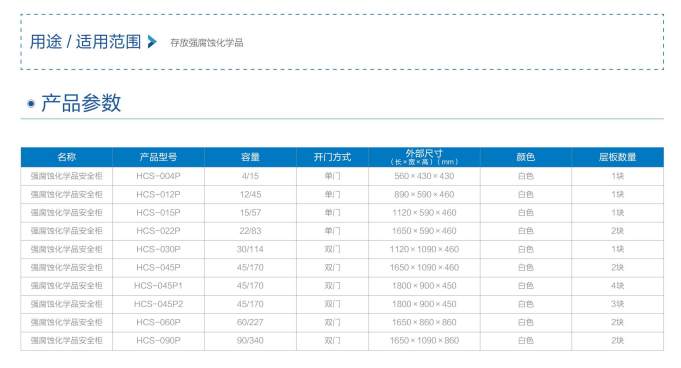The width and height of the screenshot is (681, 368).
Task: Select the 颜色 column header
Action: pyautogui.click(x=526, y=157)
